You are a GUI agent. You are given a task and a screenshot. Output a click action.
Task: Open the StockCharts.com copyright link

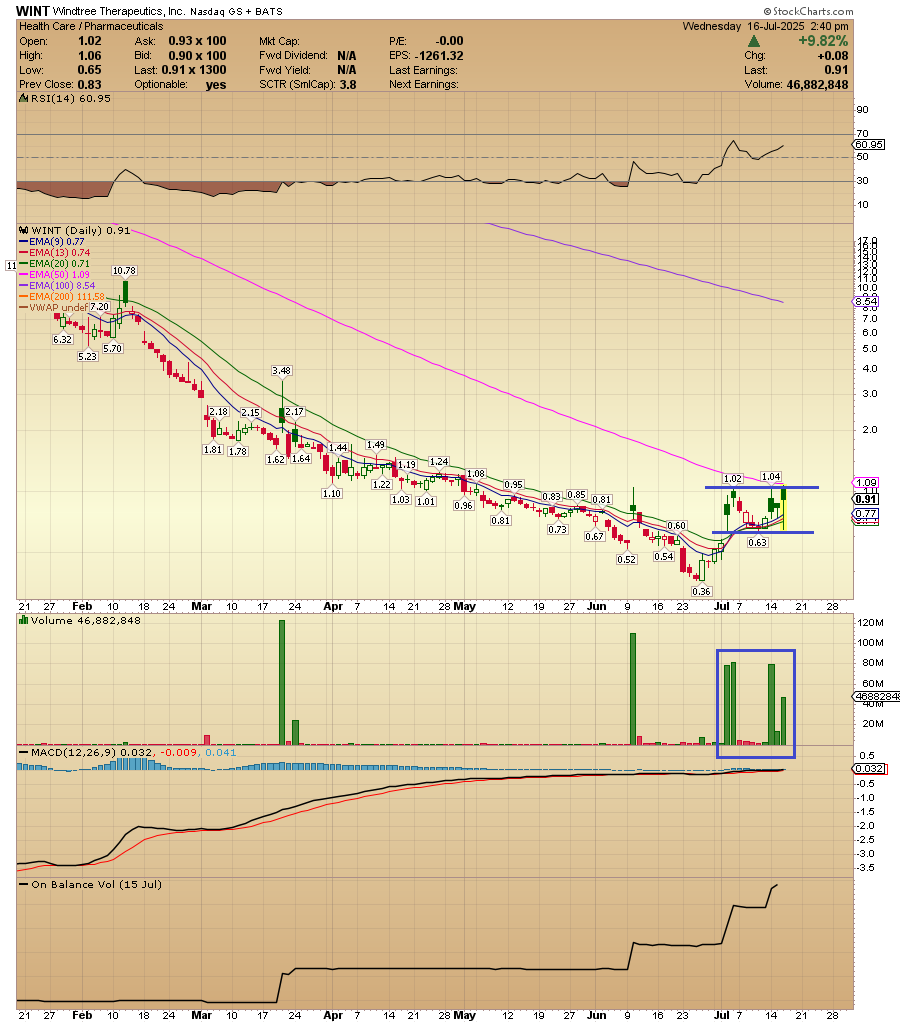point(809,12)
